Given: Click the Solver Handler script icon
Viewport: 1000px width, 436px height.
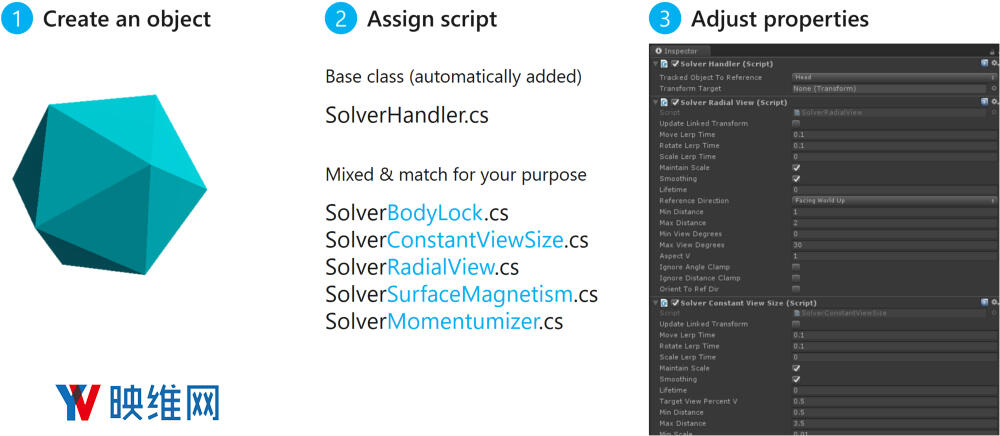Looking at the screenshot, I should 665,63.
